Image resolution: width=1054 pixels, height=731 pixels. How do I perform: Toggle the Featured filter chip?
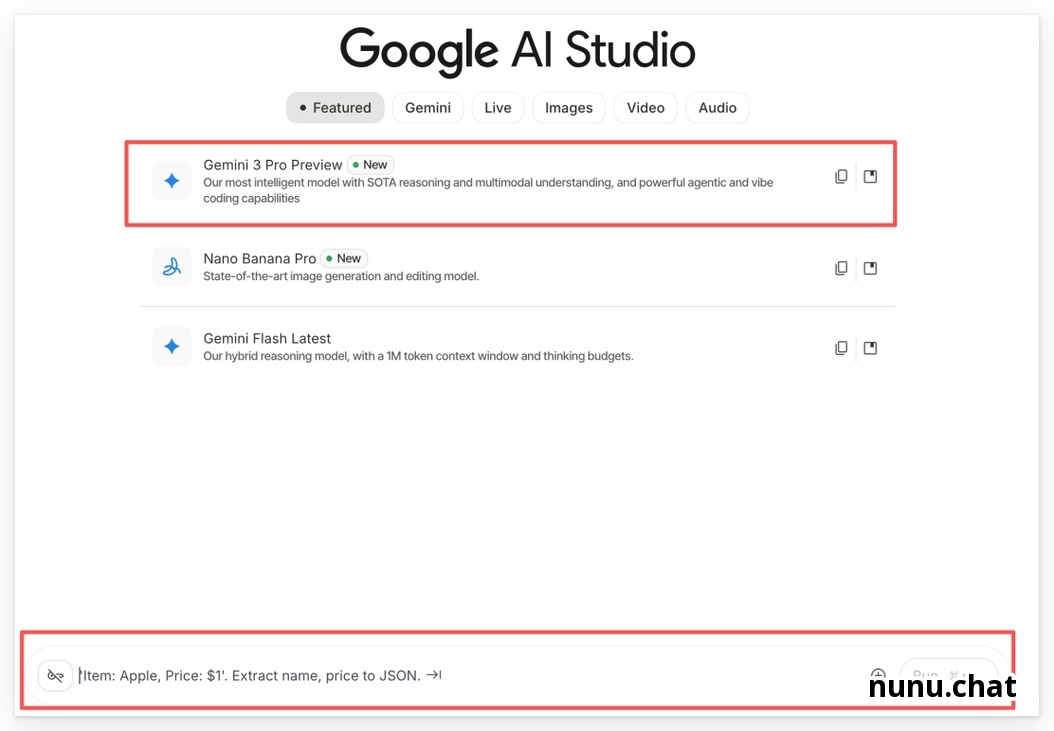(335, 107)
